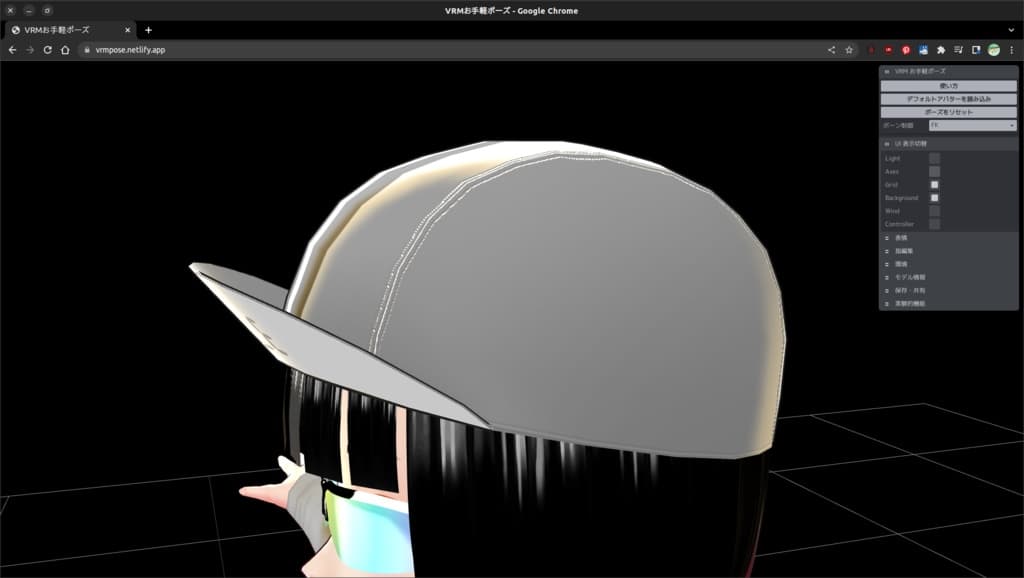Click the 使い方 button

(x=948, y=86)
